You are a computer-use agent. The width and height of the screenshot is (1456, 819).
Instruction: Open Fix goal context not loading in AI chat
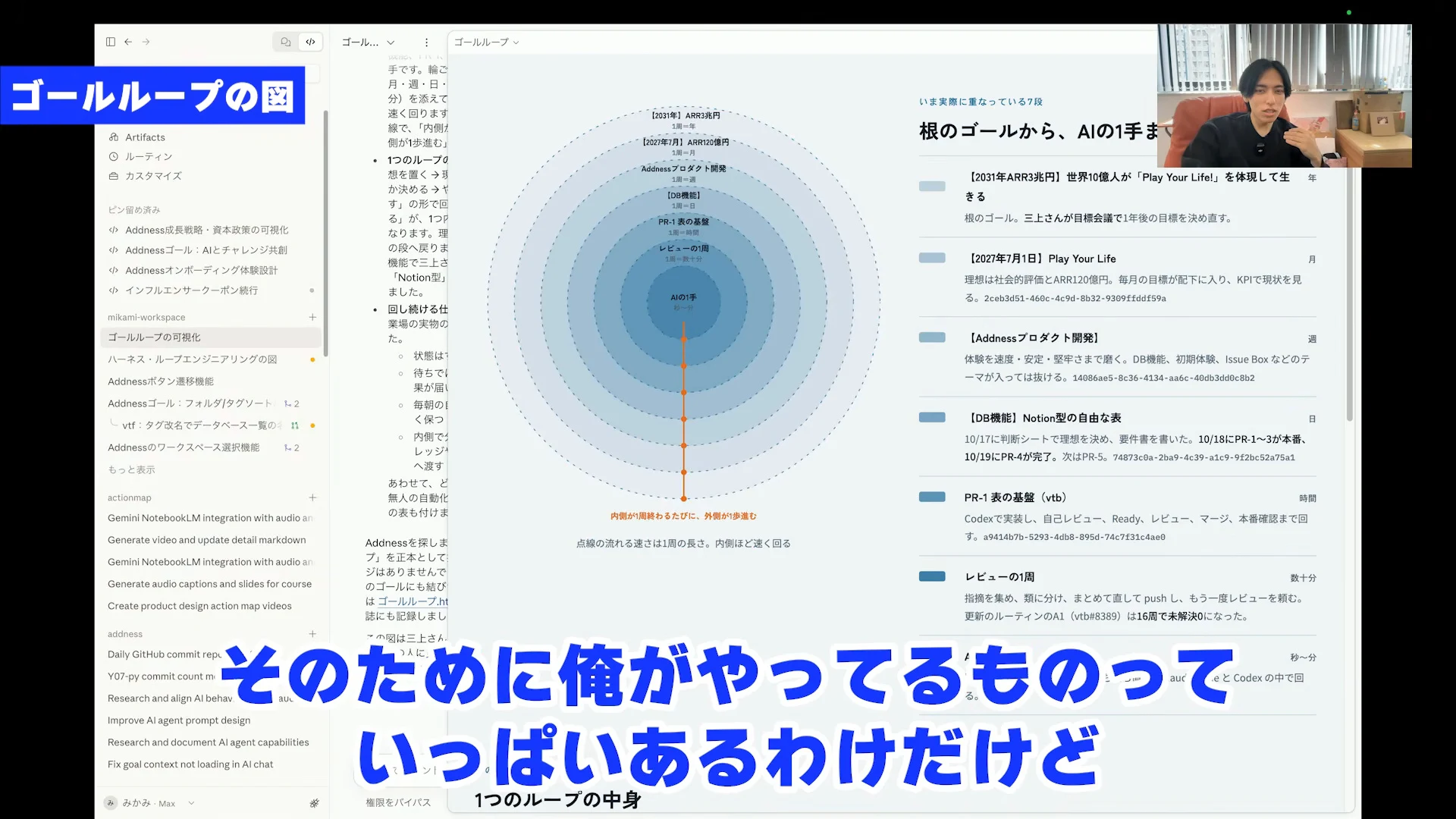pos(190,764)
